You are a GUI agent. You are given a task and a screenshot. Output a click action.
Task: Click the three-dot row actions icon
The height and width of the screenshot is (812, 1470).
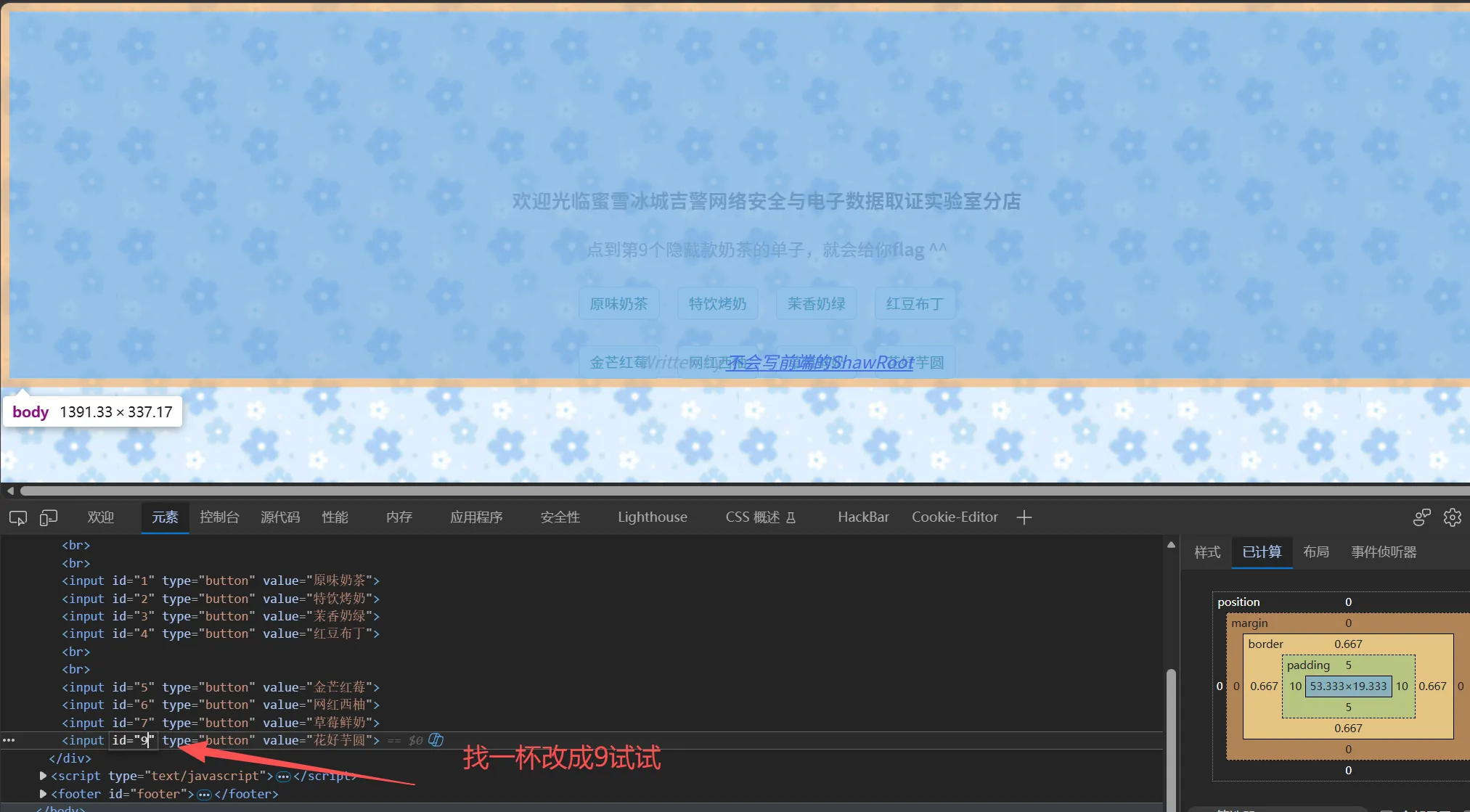(x=9, y=740)
